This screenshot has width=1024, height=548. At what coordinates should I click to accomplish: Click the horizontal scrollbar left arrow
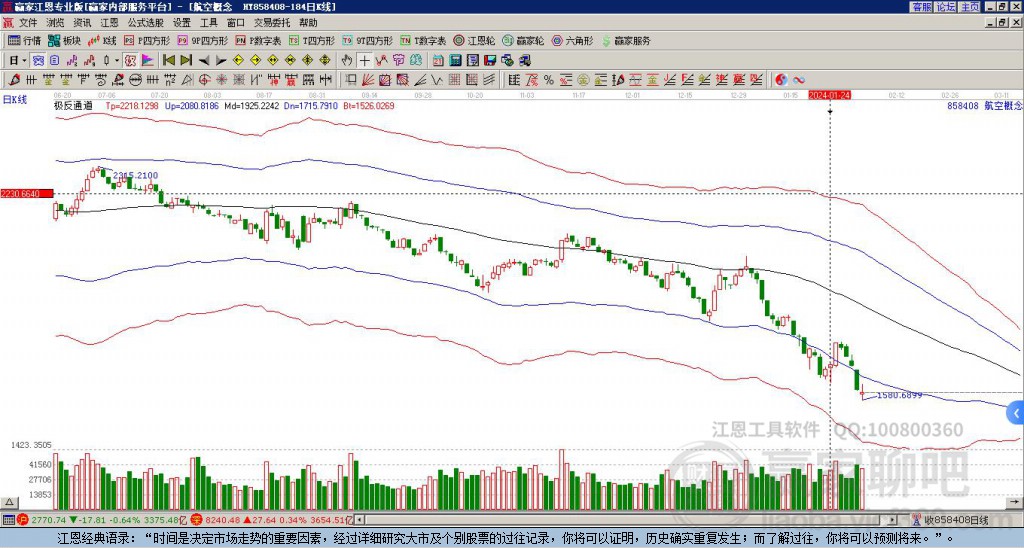[359, 520]
